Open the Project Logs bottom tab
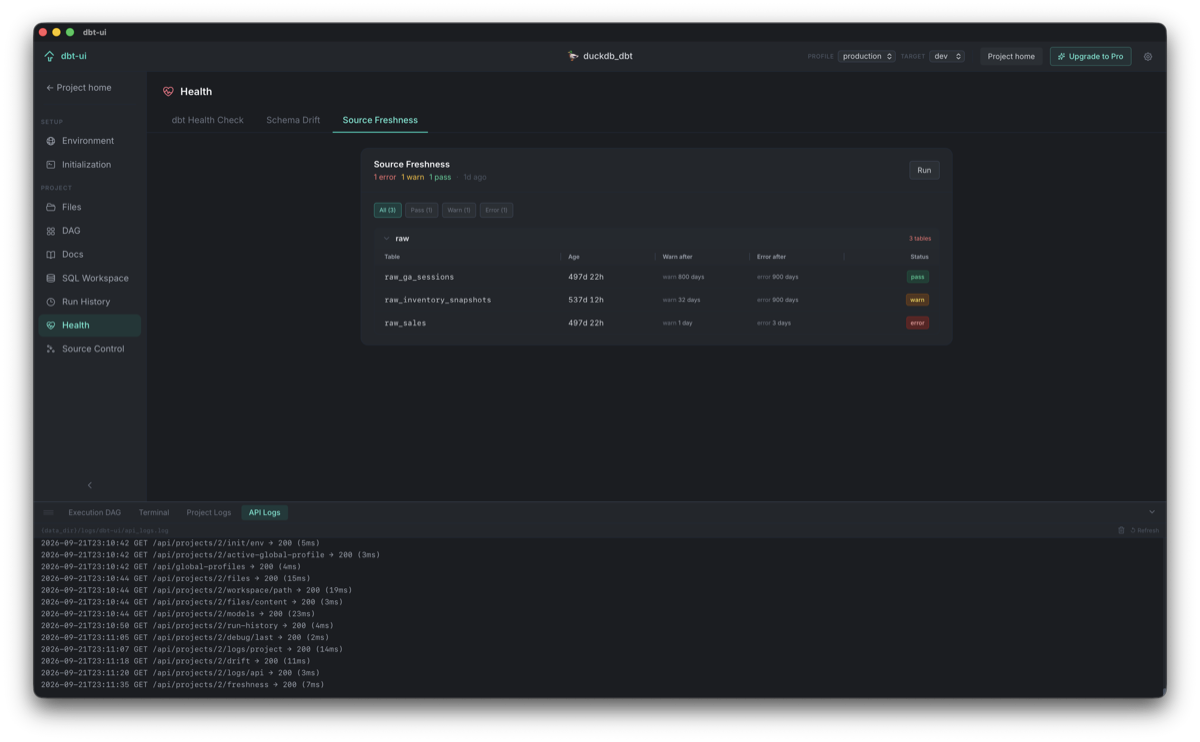This screenshot has width=1200, height=742. [x=209, y=512]
